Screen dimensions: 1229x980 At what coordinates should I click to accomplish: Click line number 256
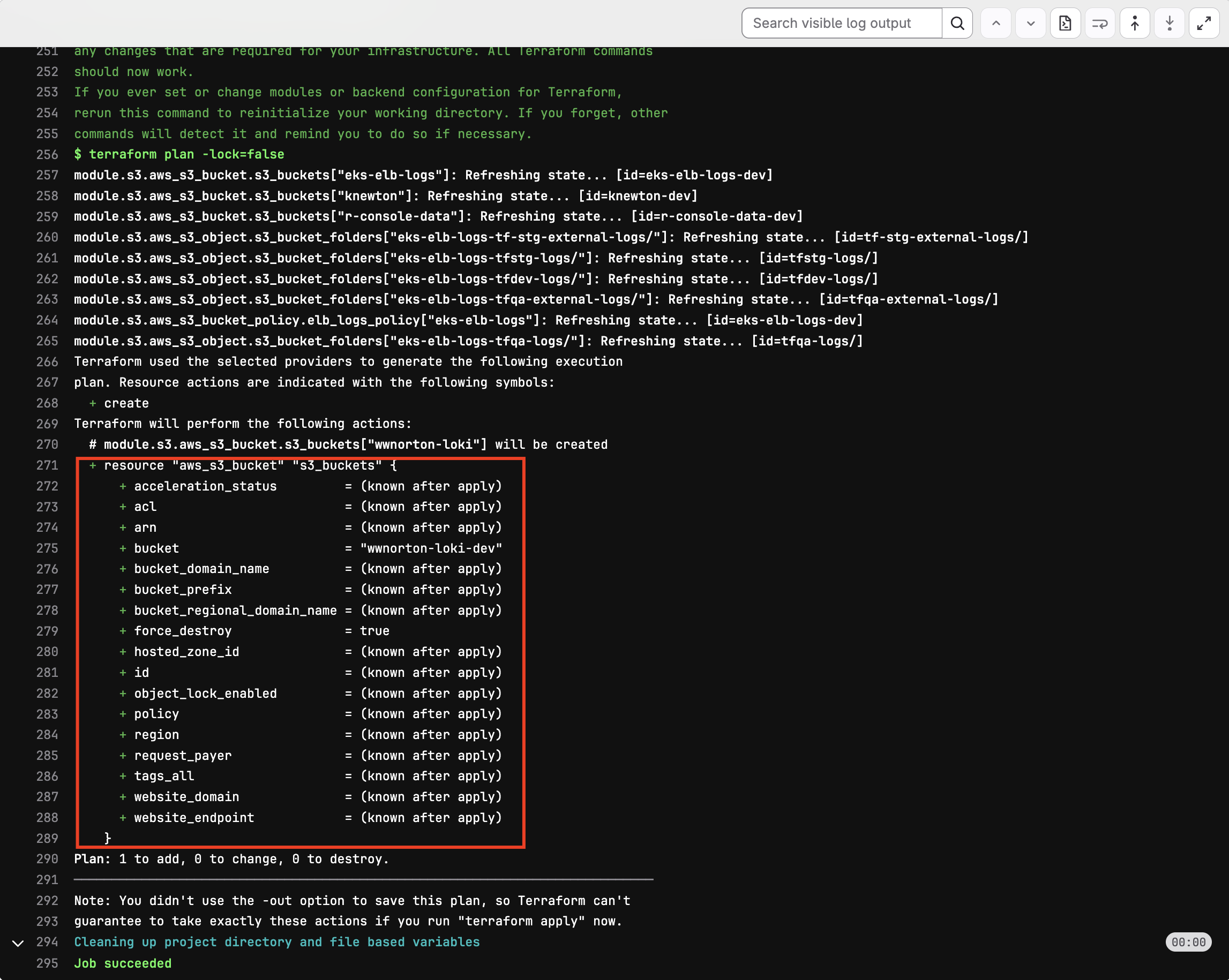(47, 154)
